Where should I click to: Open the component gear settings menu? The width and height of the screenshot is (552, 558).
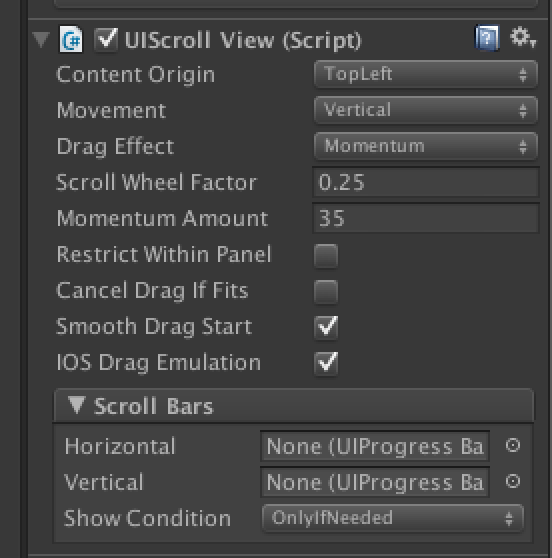pos(522,37)
